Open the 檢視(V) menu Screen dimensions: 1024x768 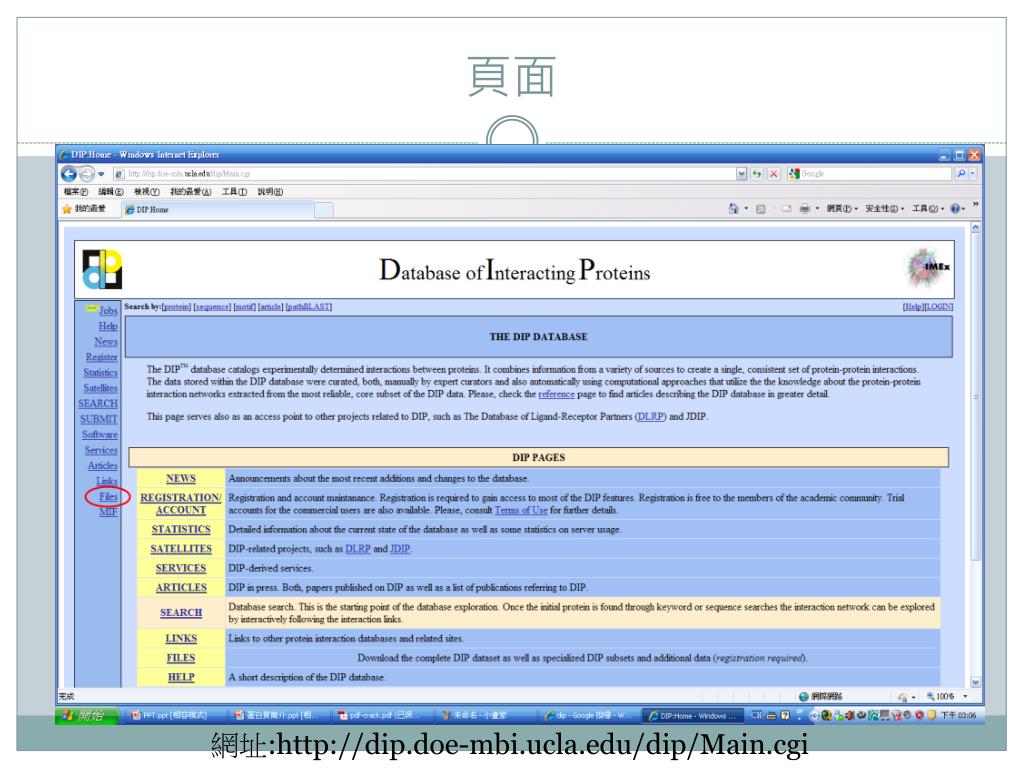tap(146, 192)
